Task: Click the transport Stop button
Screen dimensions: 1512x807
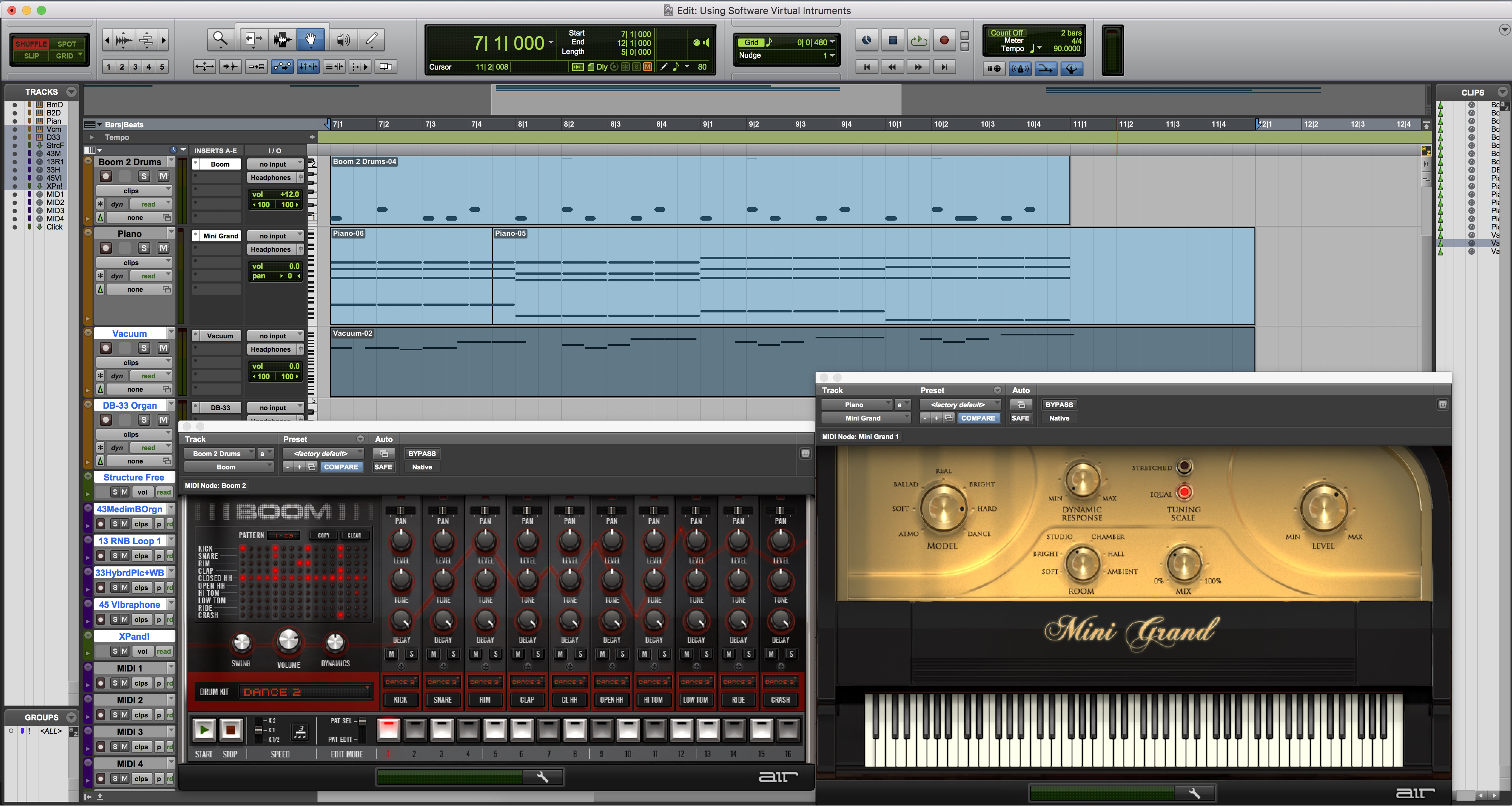Action: (x=892, y=40)
